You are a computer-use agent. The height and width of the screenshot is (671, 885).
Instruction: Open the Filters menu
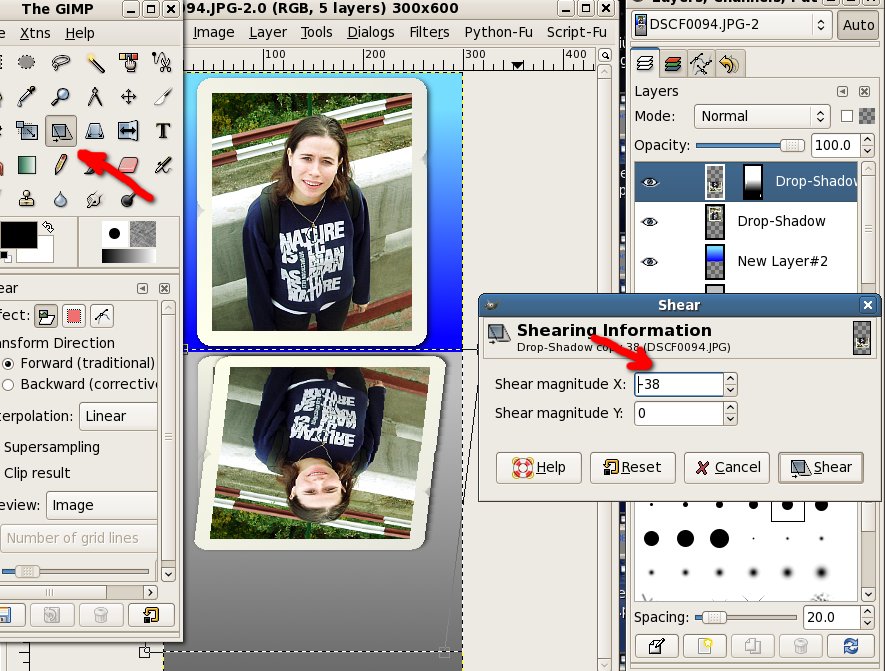point(429,33)
